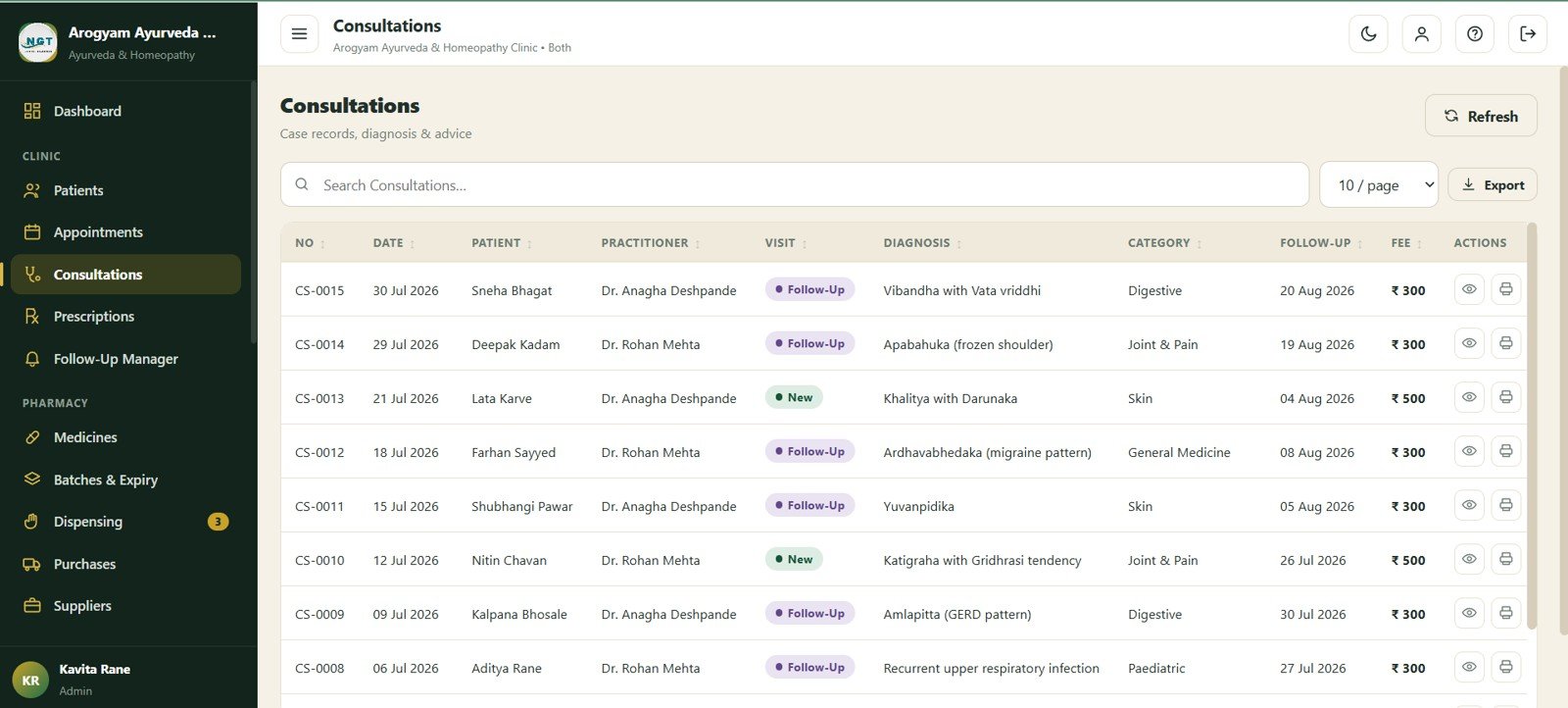Click the New visit badge for Lata Karve
Image resolution: width=1568 pixels, height=708 pixels.
point(794,397)
